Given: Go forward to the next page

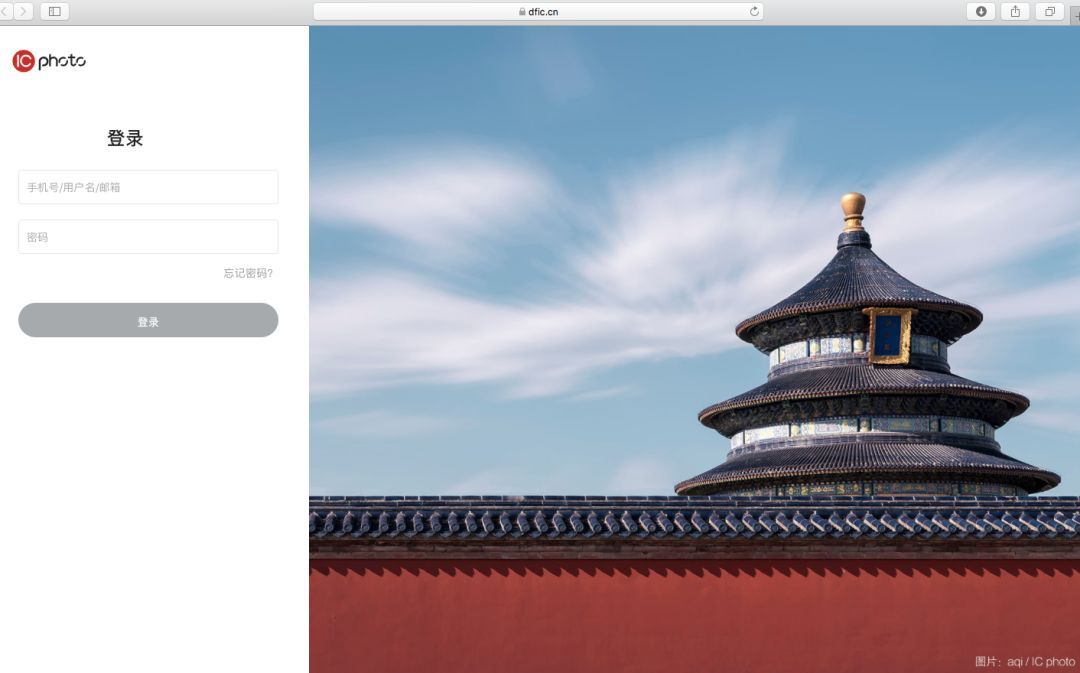Looking at the screenshot, I should pyautogui.click(x=23, y=11).
